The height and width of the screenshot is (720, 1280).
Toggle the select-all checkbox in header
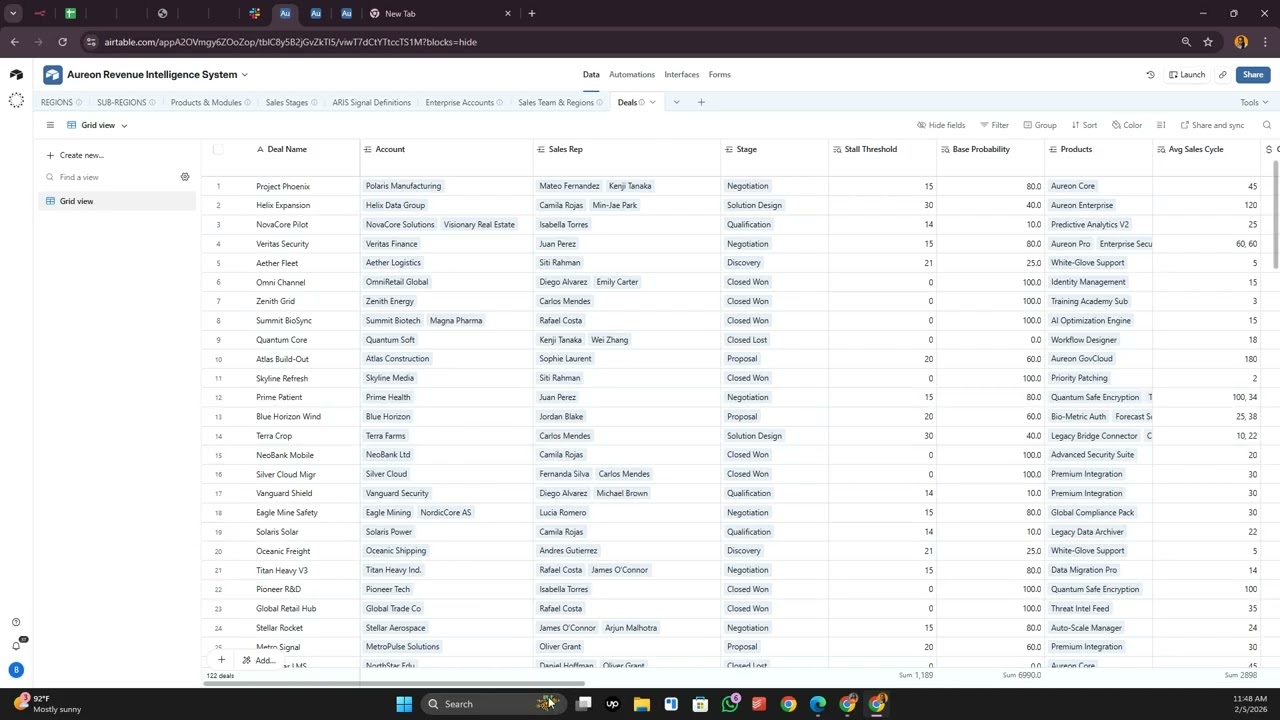coord(218,149)
